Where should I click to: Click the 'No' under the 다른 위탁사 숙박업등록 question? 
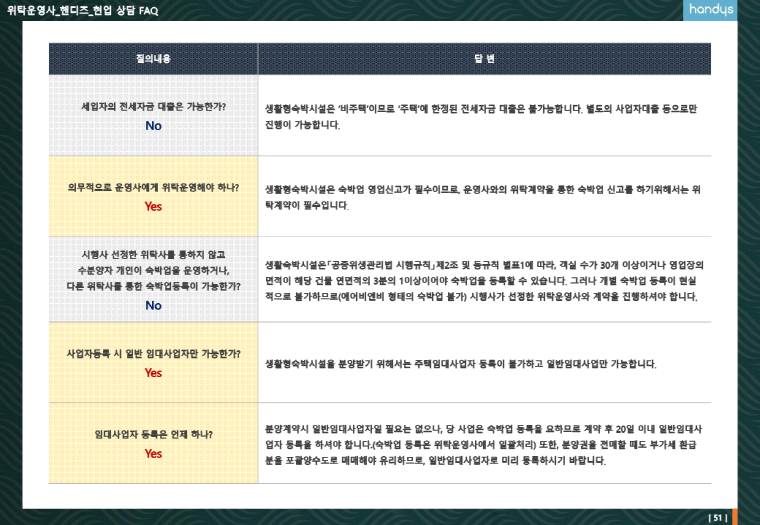[x=153, y=306]
